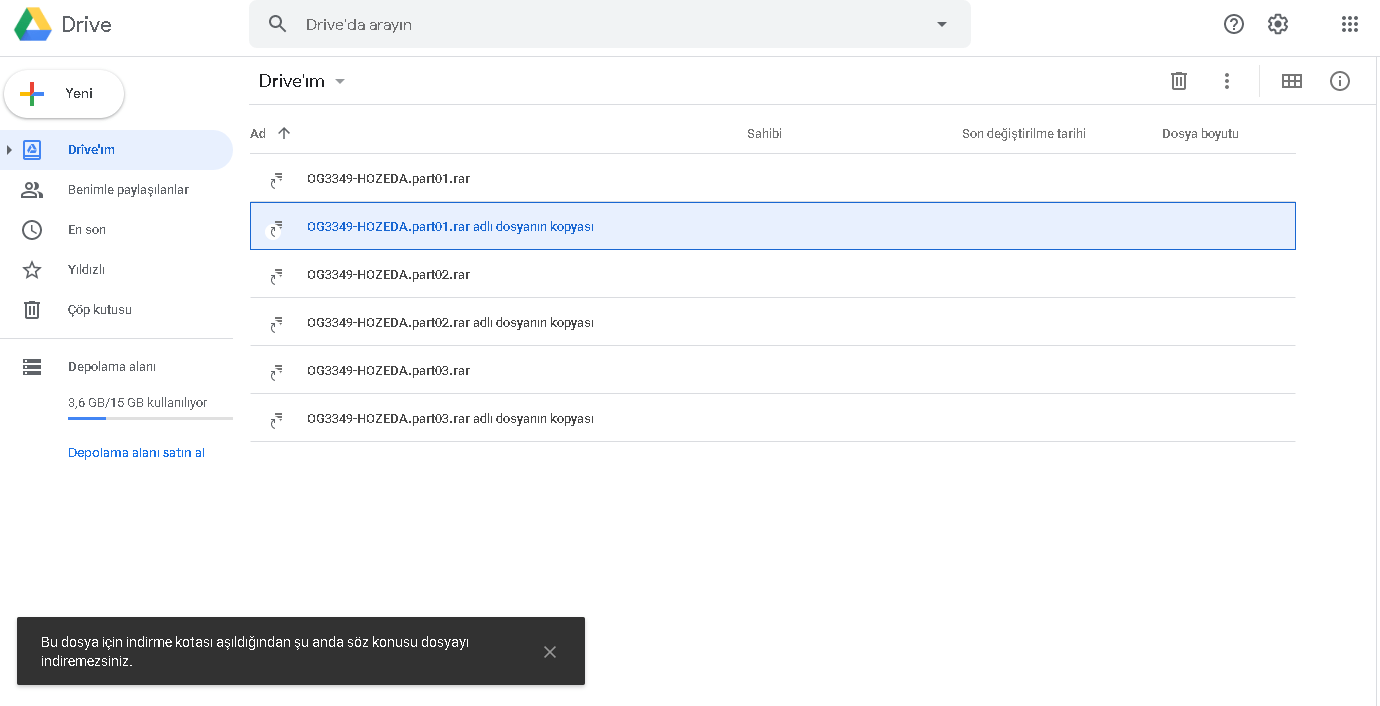Click the clock recent icon

click(x=32, y=230)
